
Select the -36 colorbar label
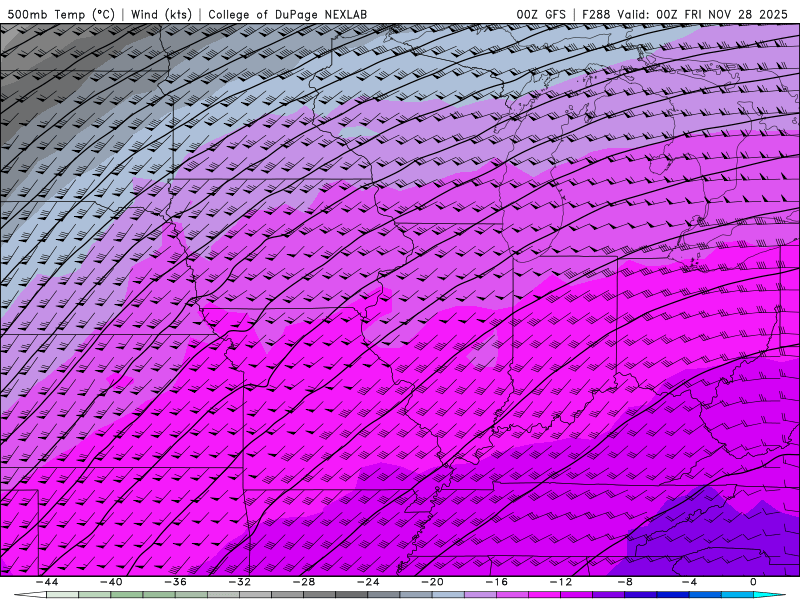pyautogui.click(x=175, y=582)
